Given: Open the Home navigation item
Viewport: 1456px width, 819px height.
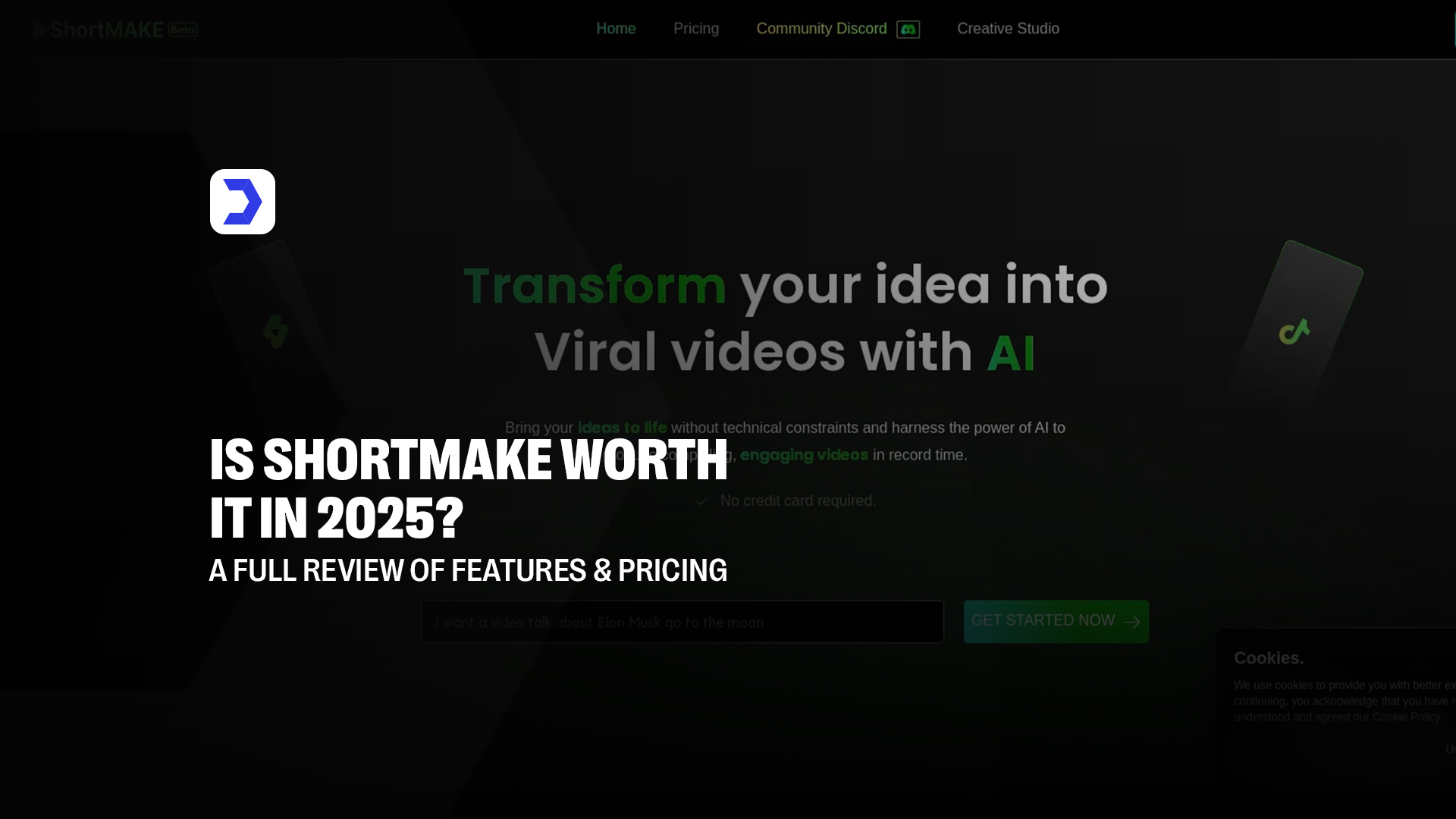Looking at the screenshot, I should coord(616,29).
